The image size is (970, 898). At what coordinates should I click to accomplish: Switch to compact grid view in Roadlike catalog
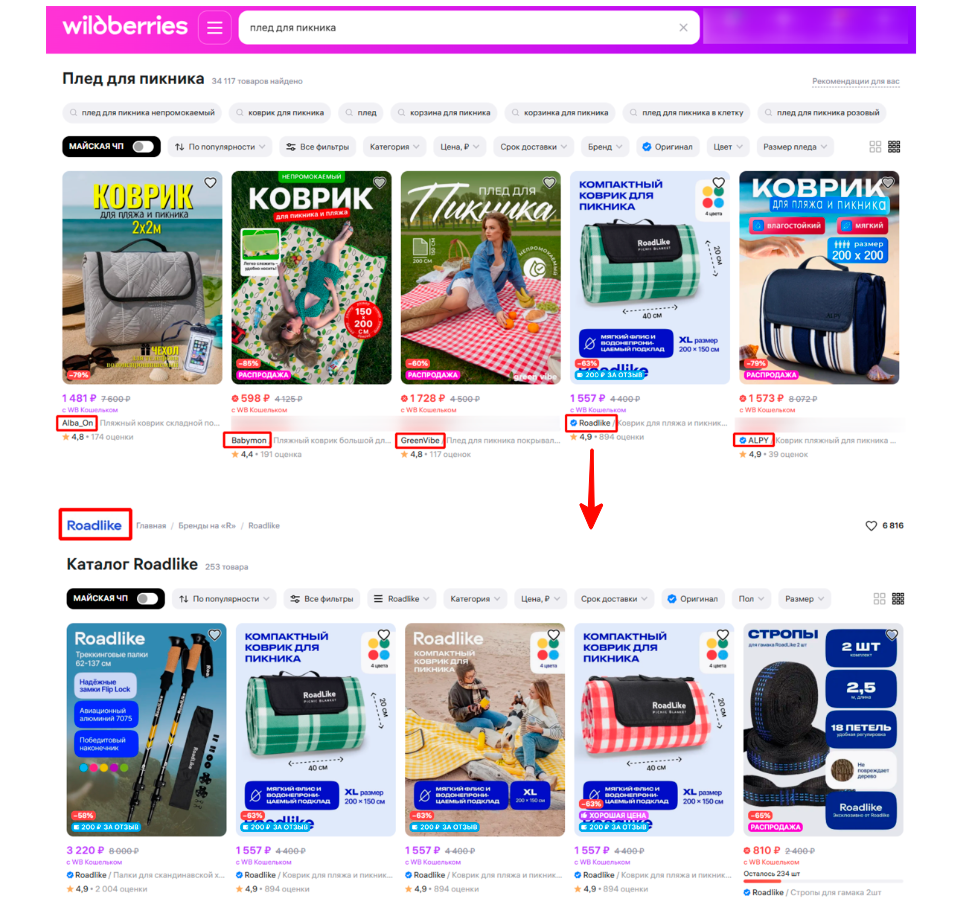(898, 599)
